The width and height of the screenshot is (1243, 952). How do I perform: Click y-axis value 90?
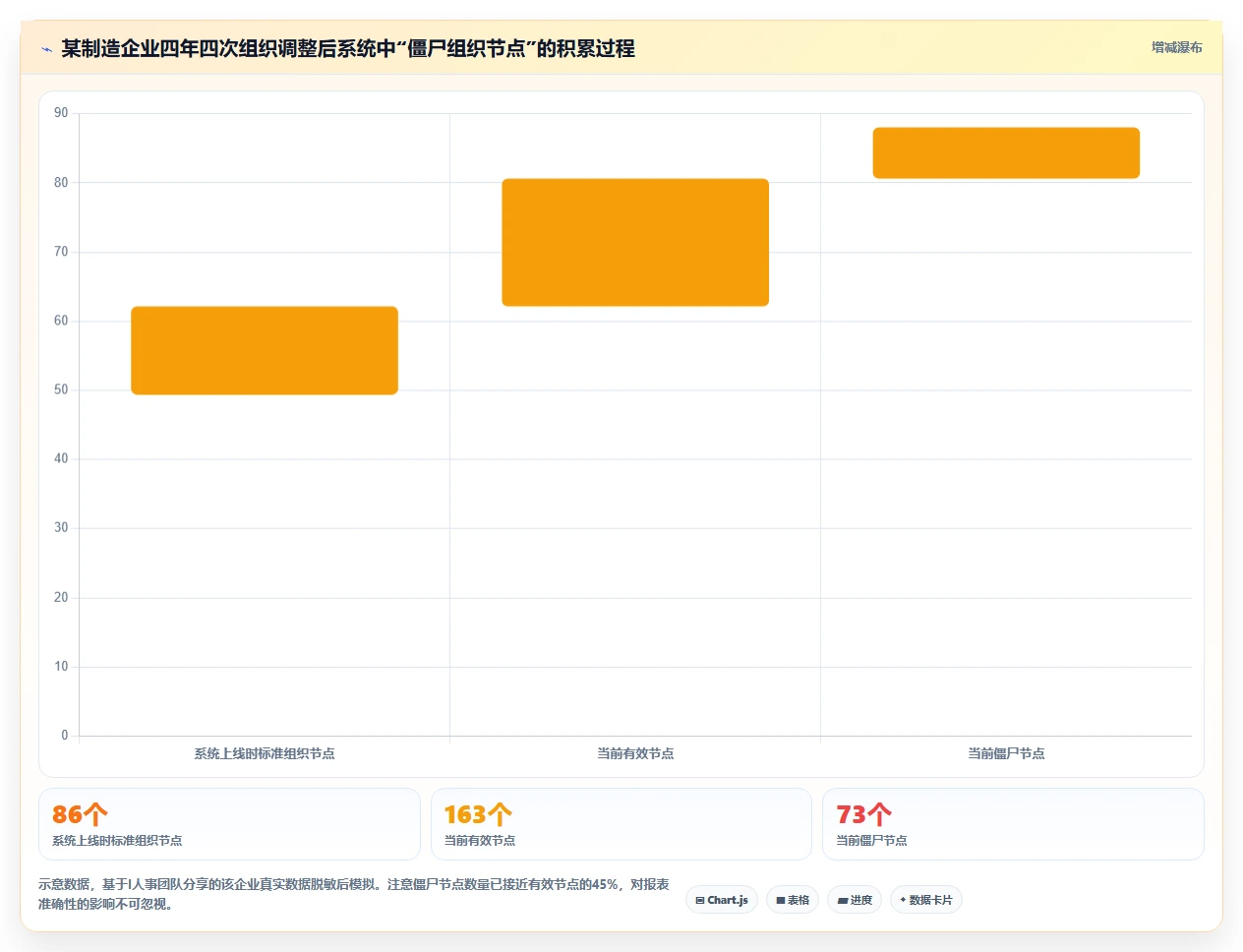[x=61, y=113]
